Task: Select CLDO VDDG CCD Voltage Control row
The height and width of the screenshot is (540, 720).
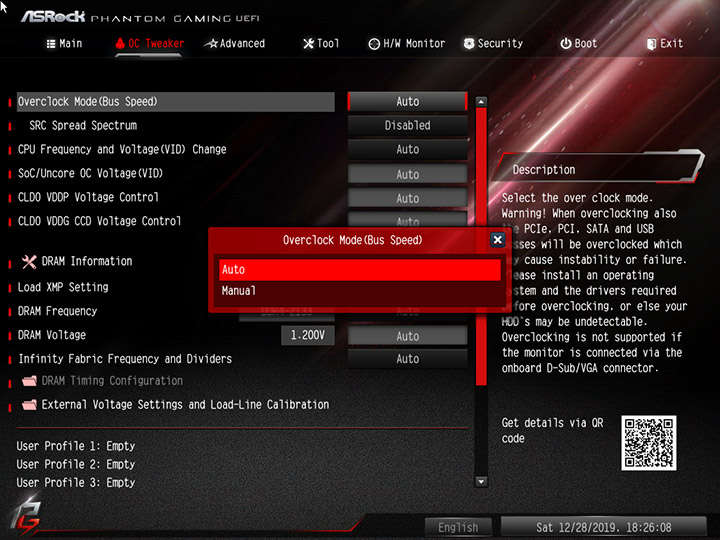Action: pyautogui.click(x=99, y=221)
